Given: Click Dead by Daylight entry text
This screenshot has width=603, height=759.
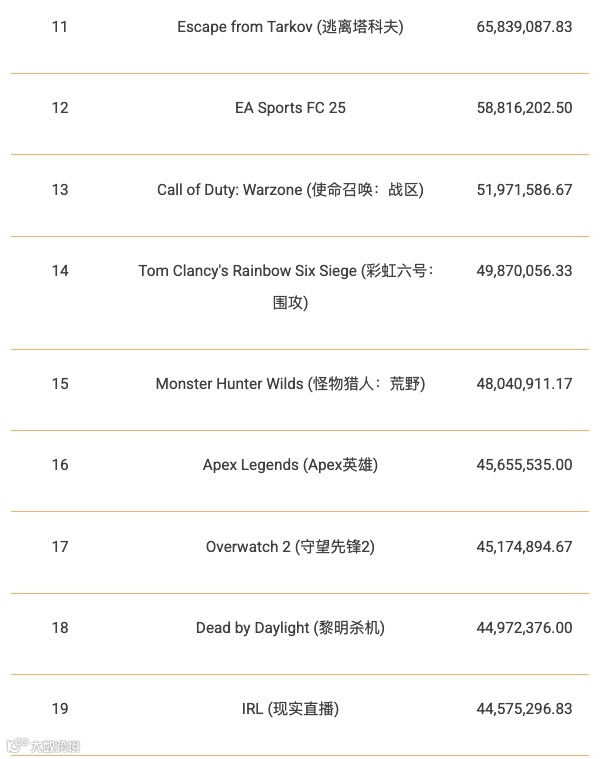Looking at the screenshot, I should coord(290,628).
